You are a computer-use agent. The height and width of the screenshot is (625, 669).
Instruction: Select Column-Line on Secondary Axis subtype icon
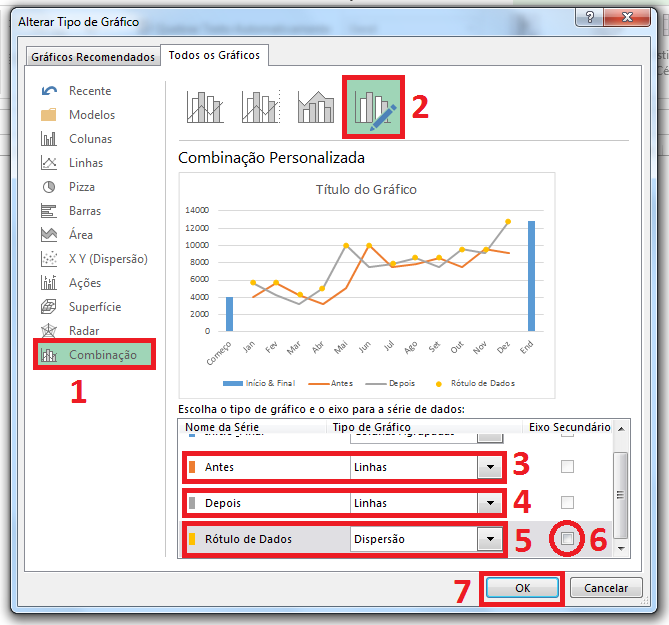(260, 107)
